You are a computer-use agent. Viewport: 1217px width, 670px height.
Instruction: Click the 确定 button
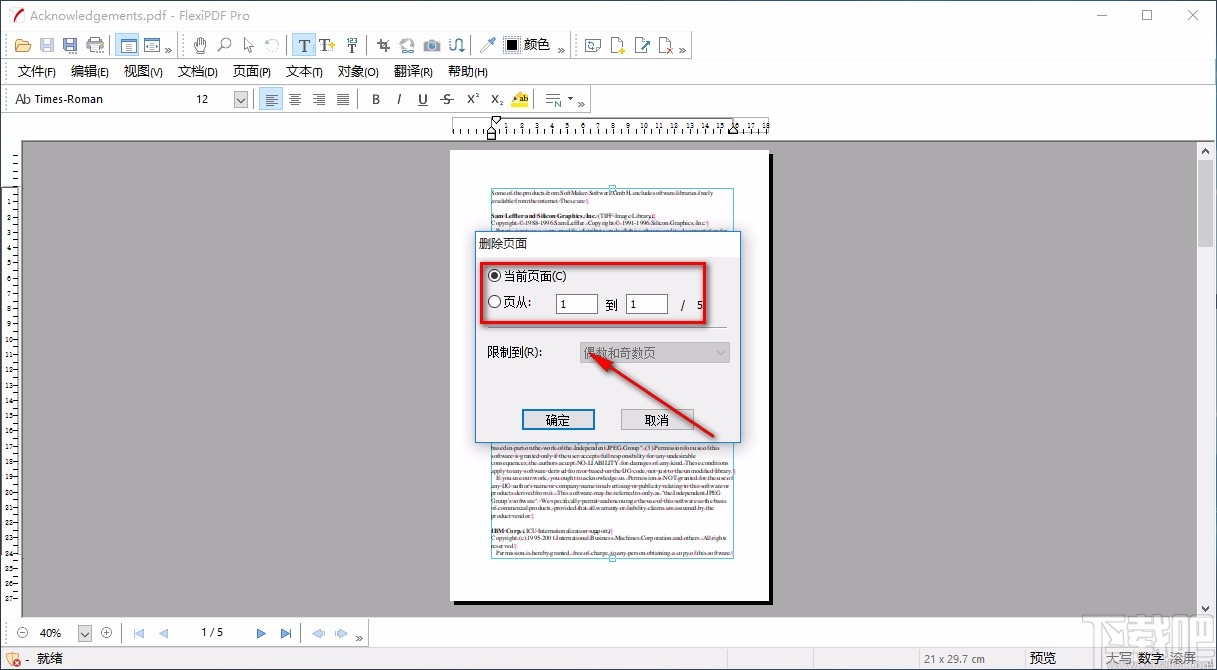(558, 420)
